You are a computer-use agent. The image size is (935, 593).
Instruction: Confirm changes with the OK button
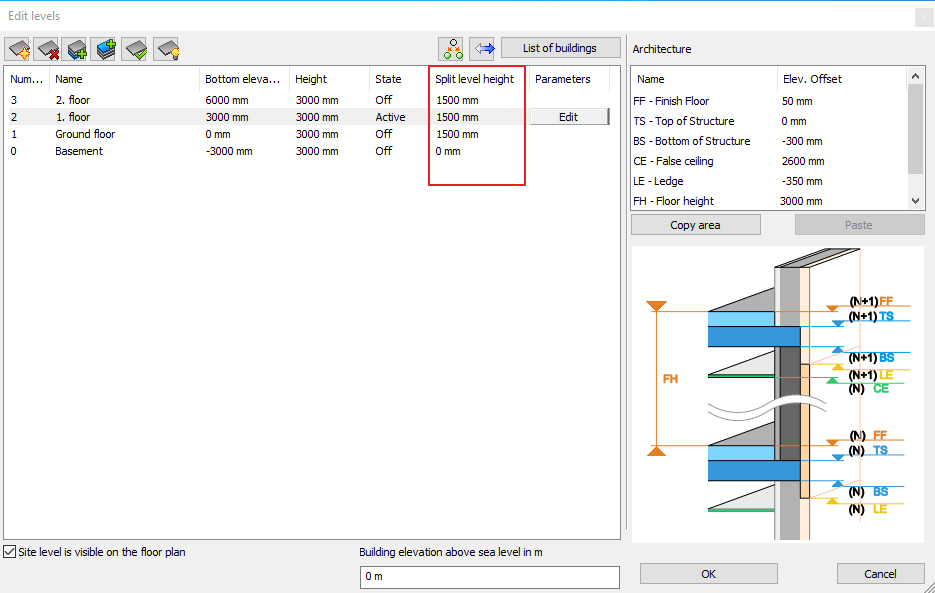[708, 574]
